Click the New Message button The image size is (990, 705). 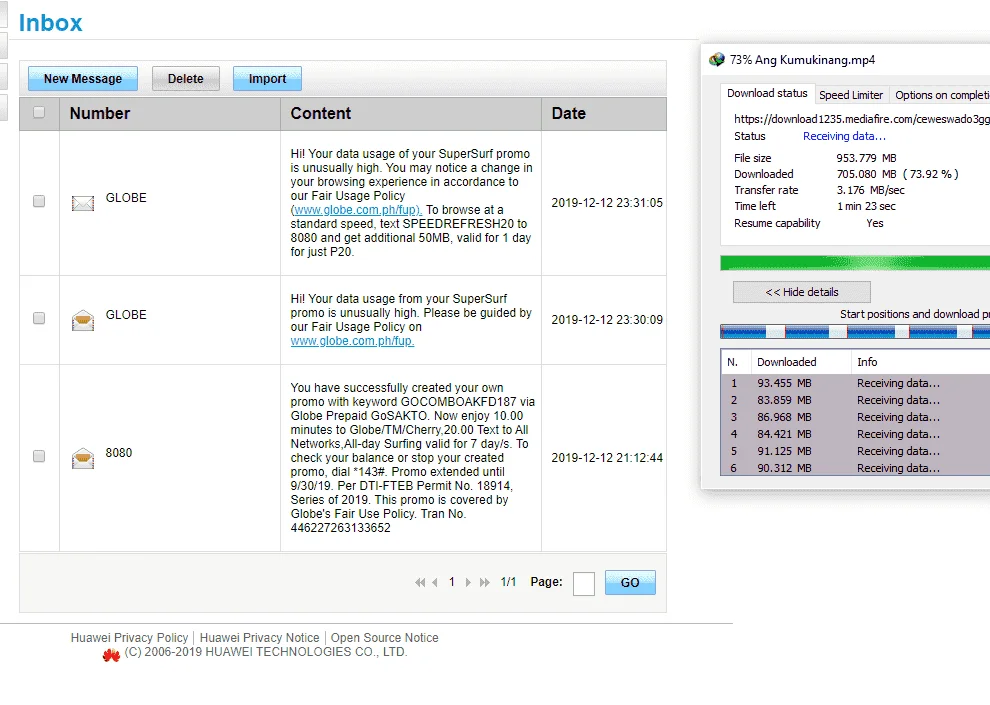pos(83,79)
